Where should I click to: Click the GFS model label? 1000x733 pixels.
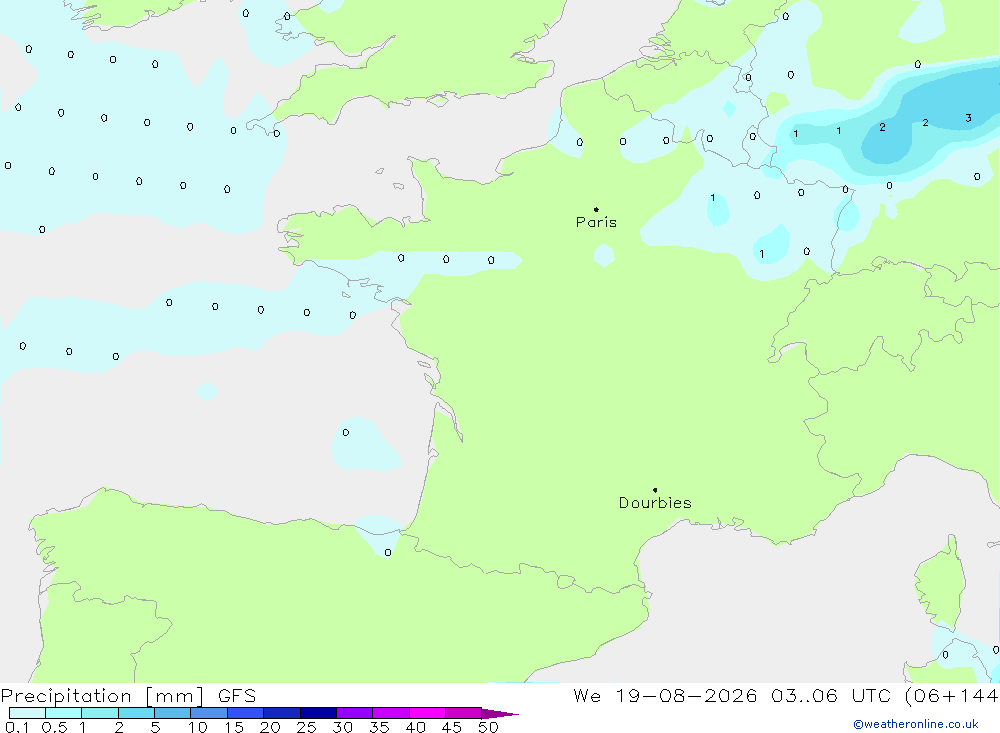237,696
